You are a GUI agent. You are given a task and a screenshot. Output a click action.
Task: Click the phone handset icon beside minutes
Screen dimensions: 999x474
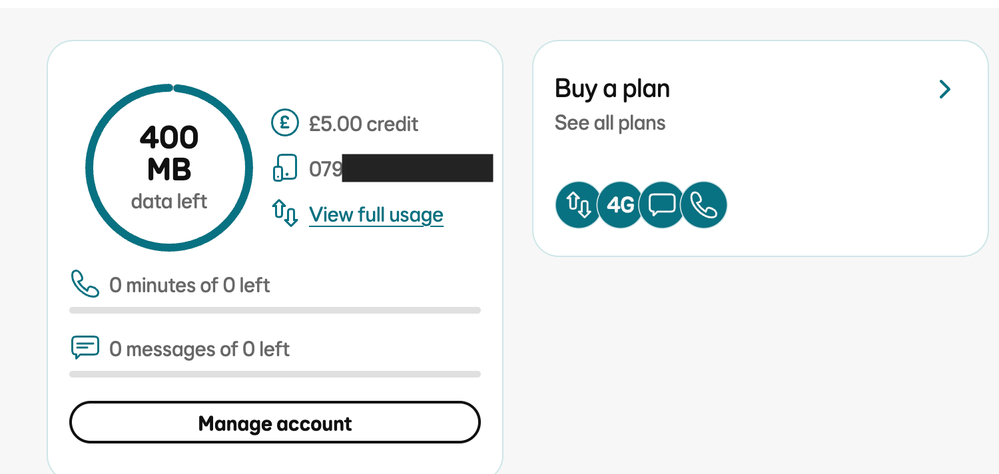click(x=84, y=284)
